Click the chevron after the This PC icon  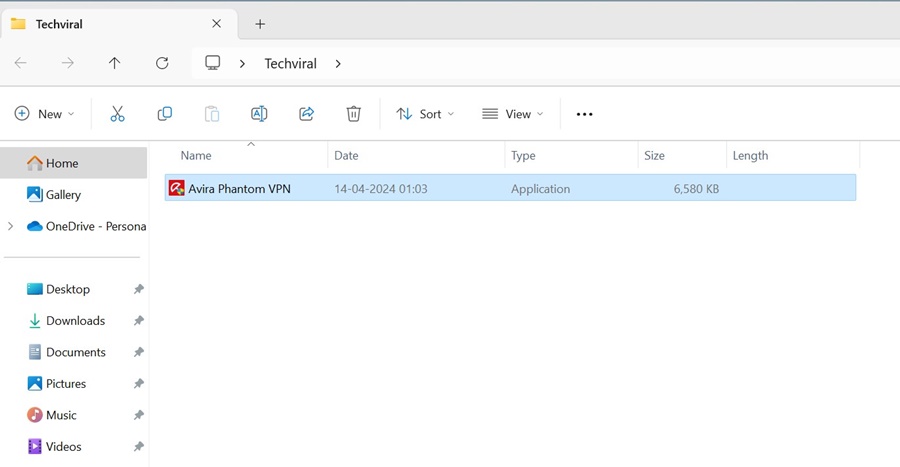coord(242,64)
